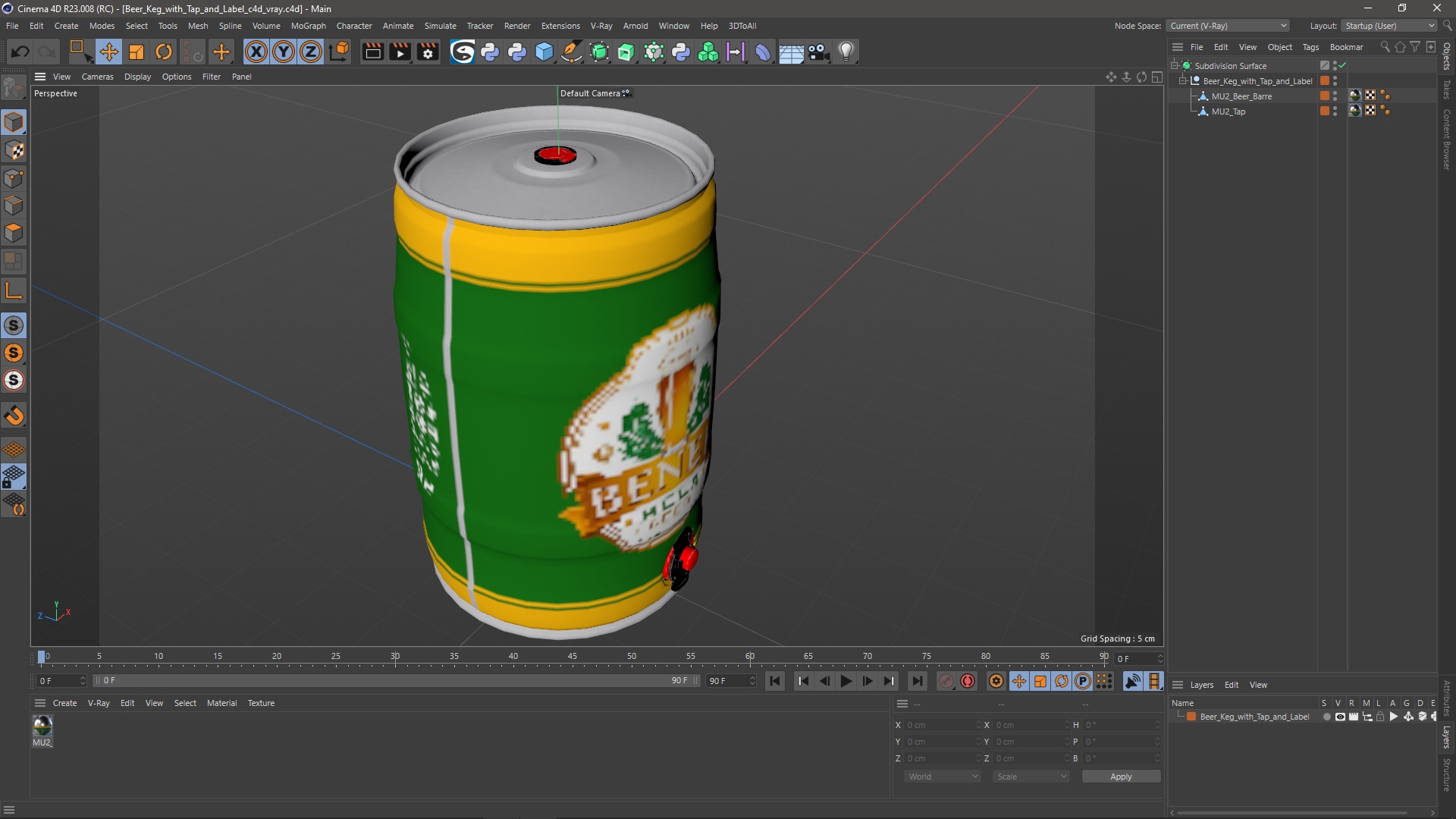Switch to Texture mode icon

point(14,150)
